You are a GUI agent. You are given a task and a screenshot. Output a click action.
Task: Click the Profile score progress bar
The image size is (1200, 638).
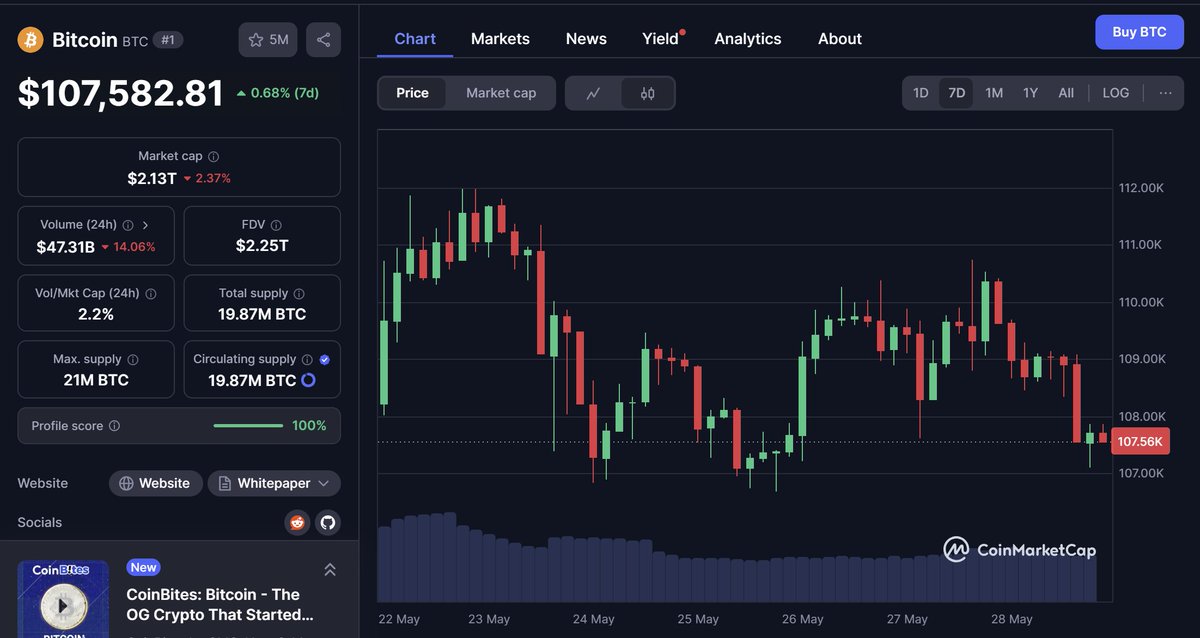[248, 426]
